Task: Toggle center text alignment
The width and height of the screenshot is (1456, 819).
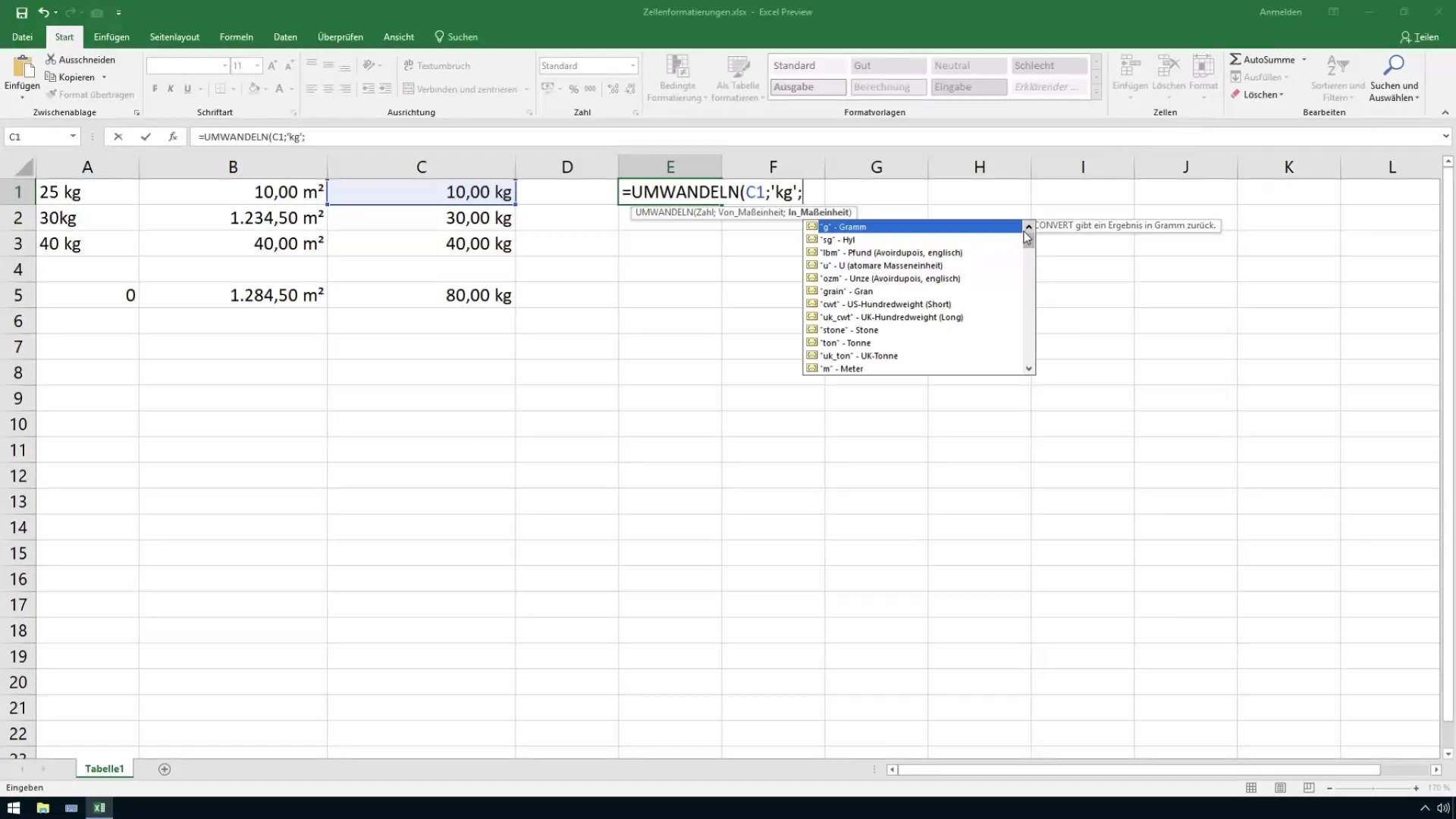Action: coord(328,89)
